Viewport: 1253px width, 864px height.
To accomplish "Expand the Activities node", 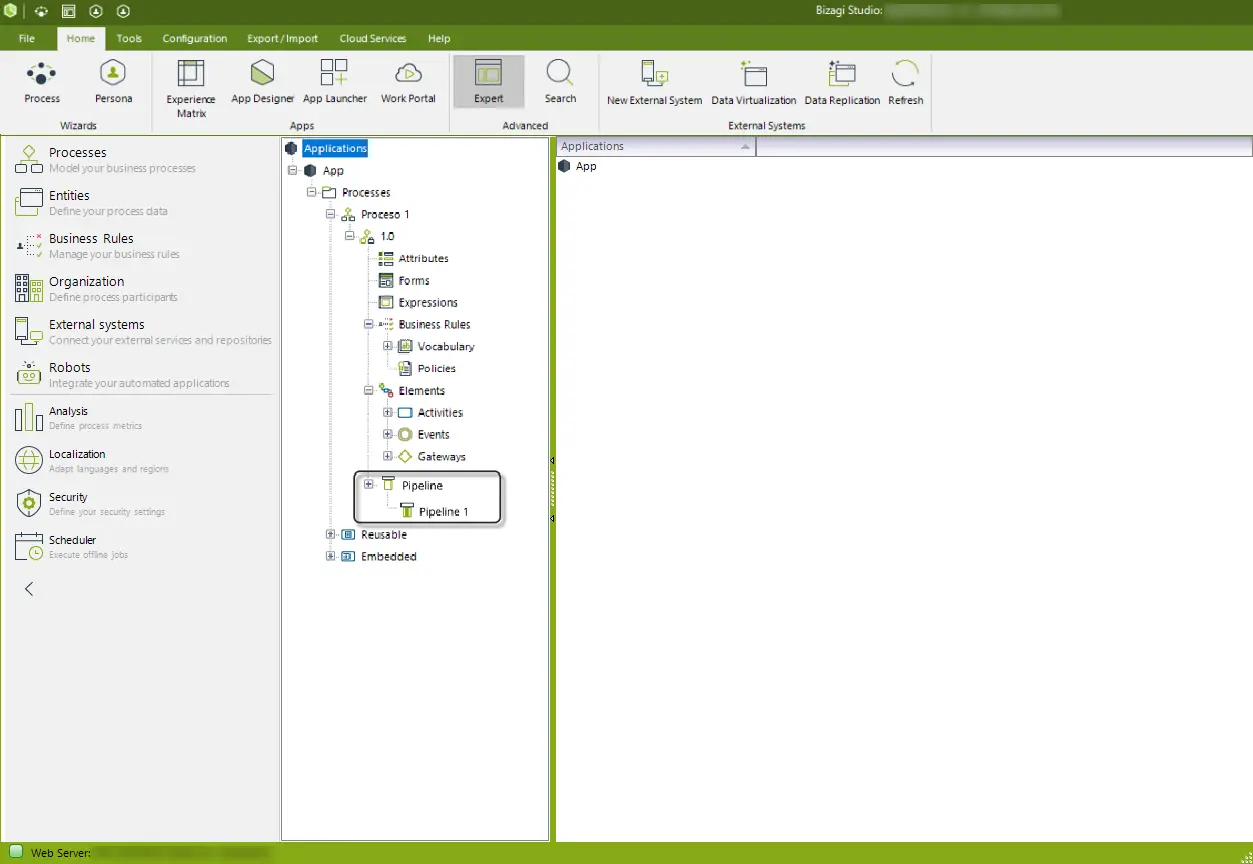I will click(x=388, y=412).
